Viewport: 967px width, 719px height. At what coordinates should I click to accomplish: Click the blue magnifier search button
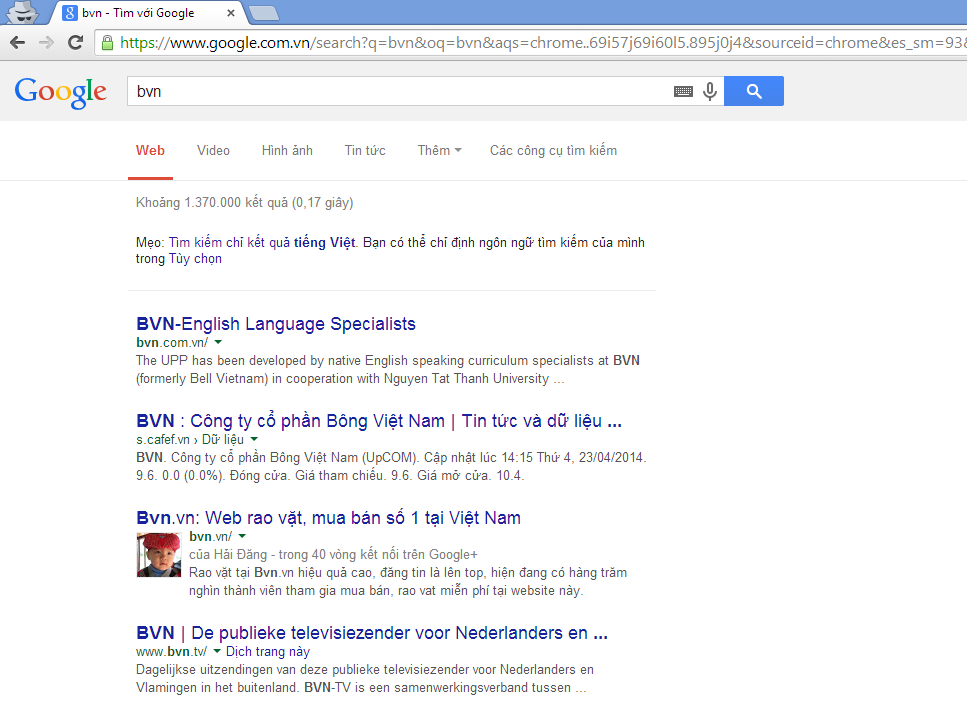tap(754, 91)
